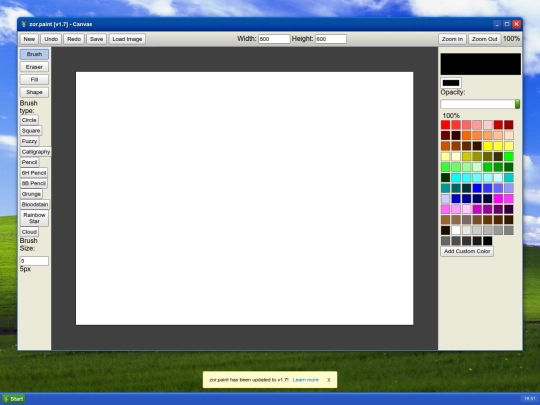The height and width of the screenshot is (405, 540).
Task: Select the Bloodstain brush type
Action: [35, 204]
